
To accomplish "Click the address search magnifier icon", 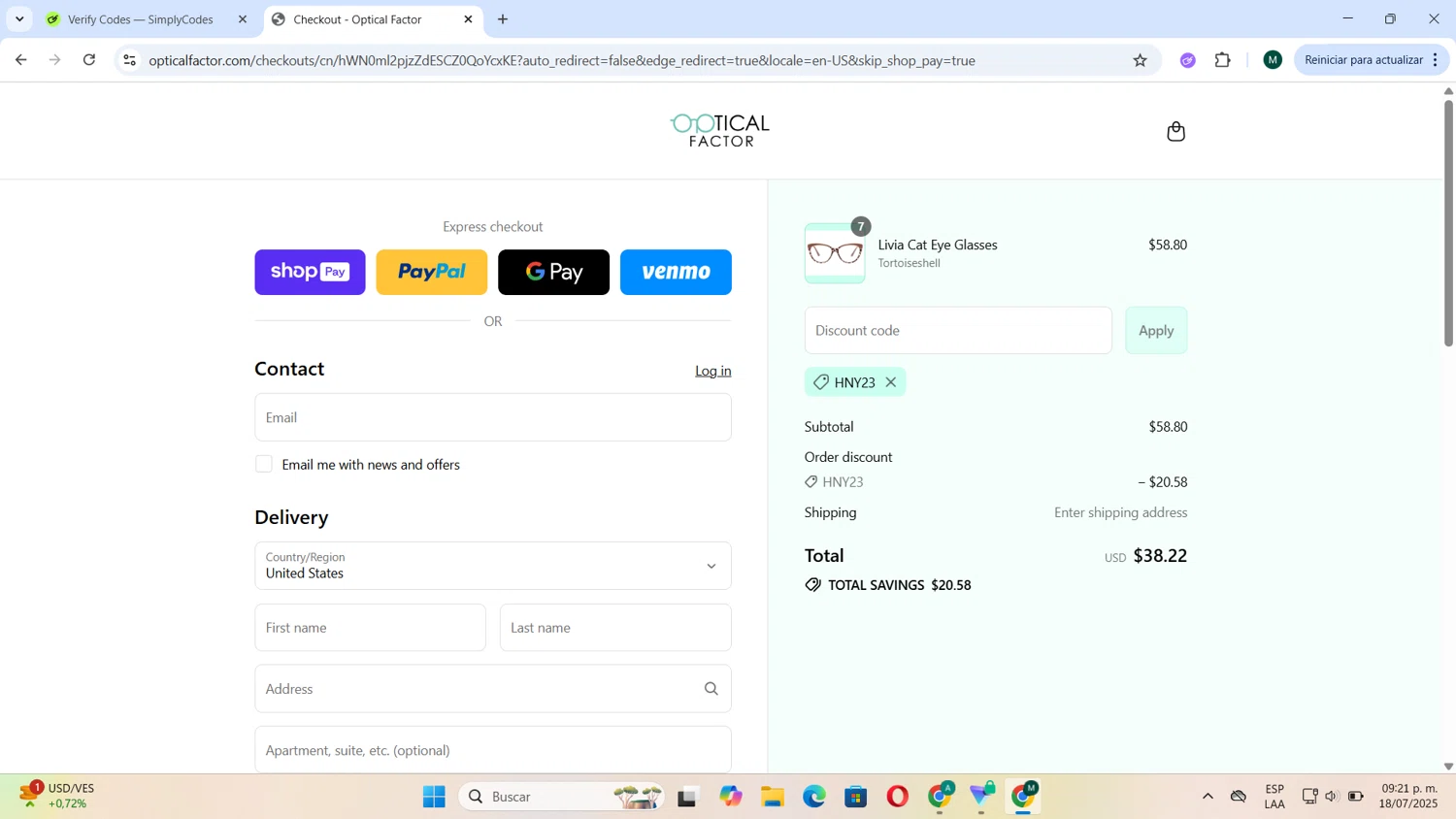I will tap(711, 689).
